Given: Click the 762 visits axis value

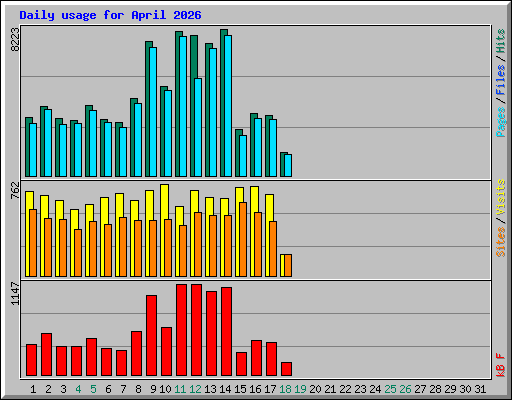Looking at the screenshot, I should 15,190.
